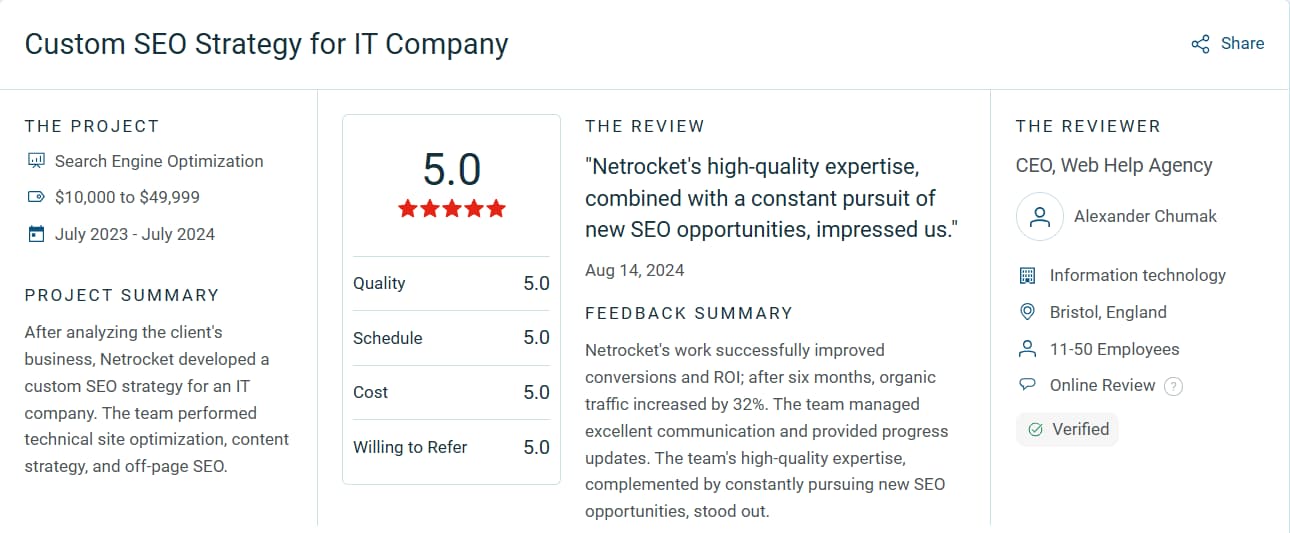Screen dimensions: 1290x533
Task: Click the calendar icon beside project dates
Action: (37, 235)
